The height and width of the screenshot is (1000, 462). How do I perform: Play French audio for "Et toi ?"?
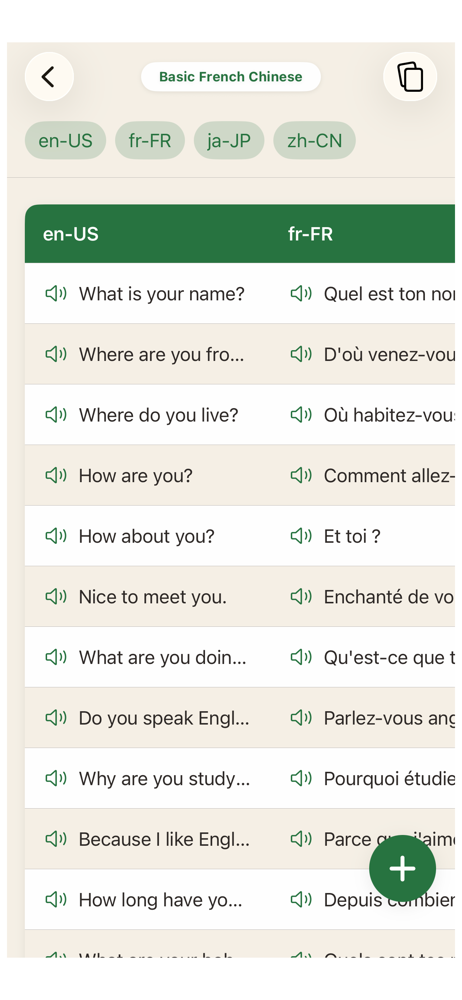point(301,536)
